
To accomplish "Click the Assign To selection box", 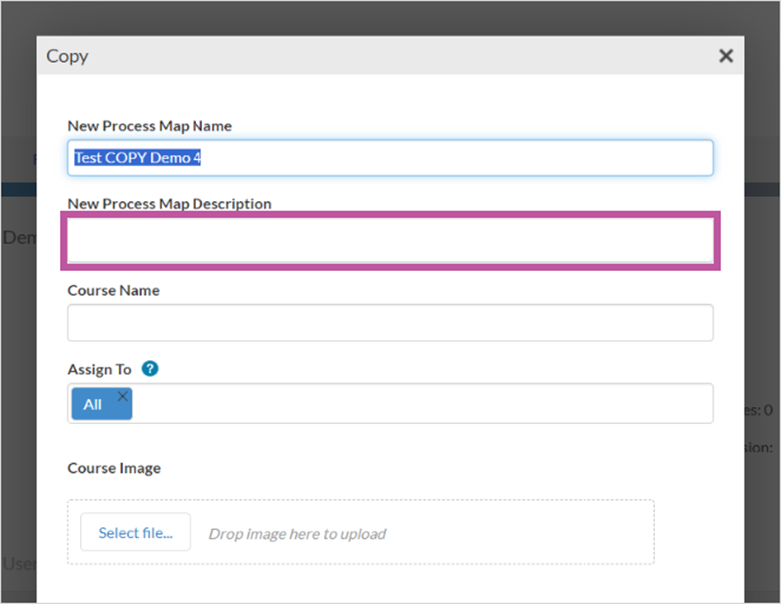I will pos(390,403).
